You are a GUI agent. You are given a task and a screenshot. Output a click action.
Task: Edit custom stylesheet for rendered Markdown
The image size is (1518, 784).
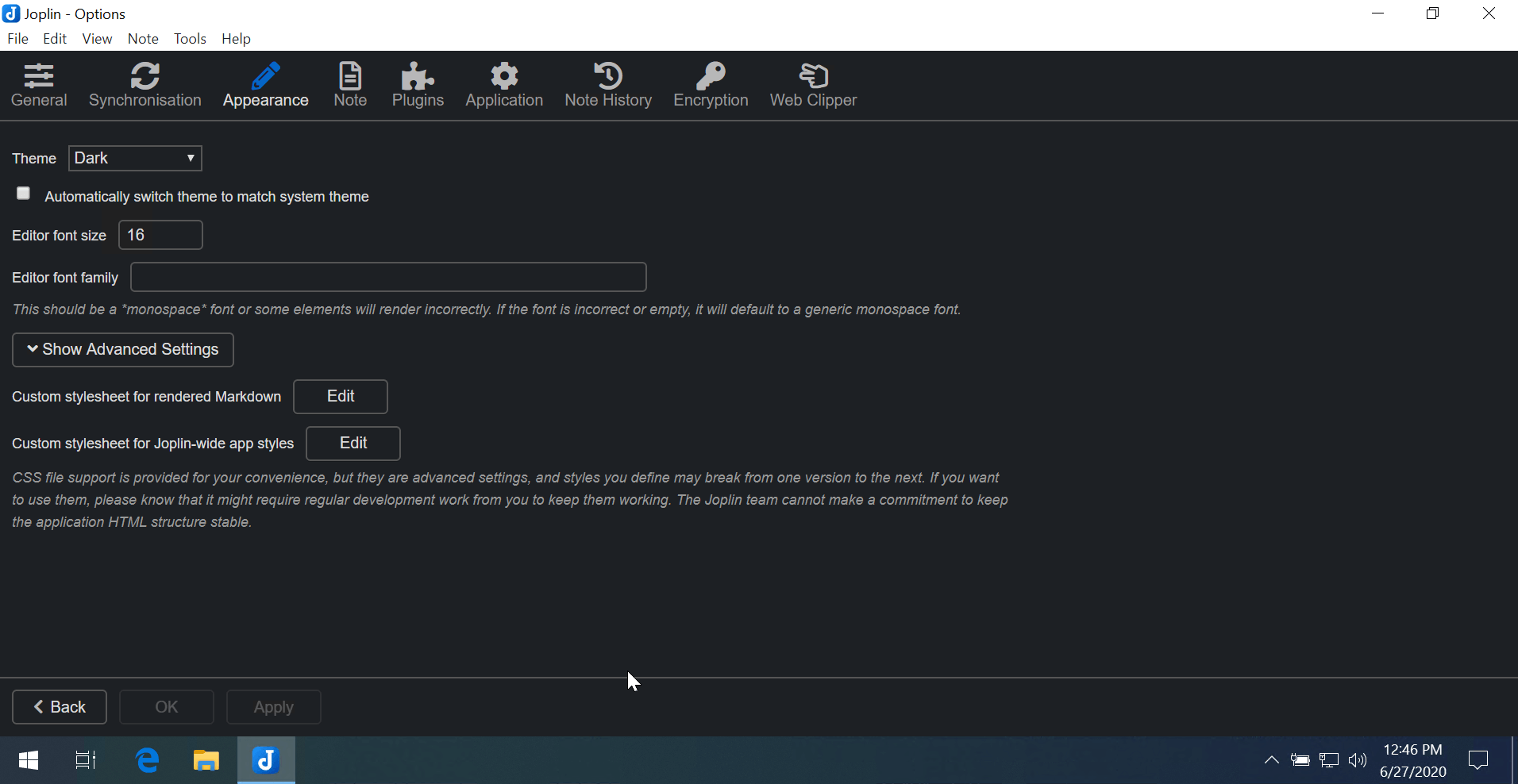[x=340, y=396]
